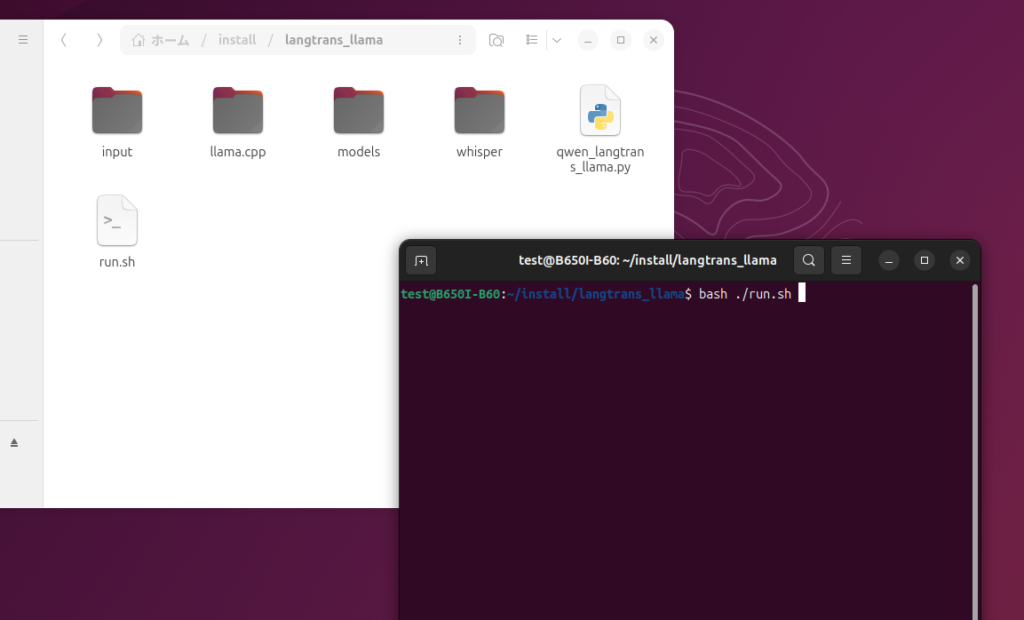1024x620 pixels.
Task: Navigate to ホーム in the path bar
Action: 161,40
